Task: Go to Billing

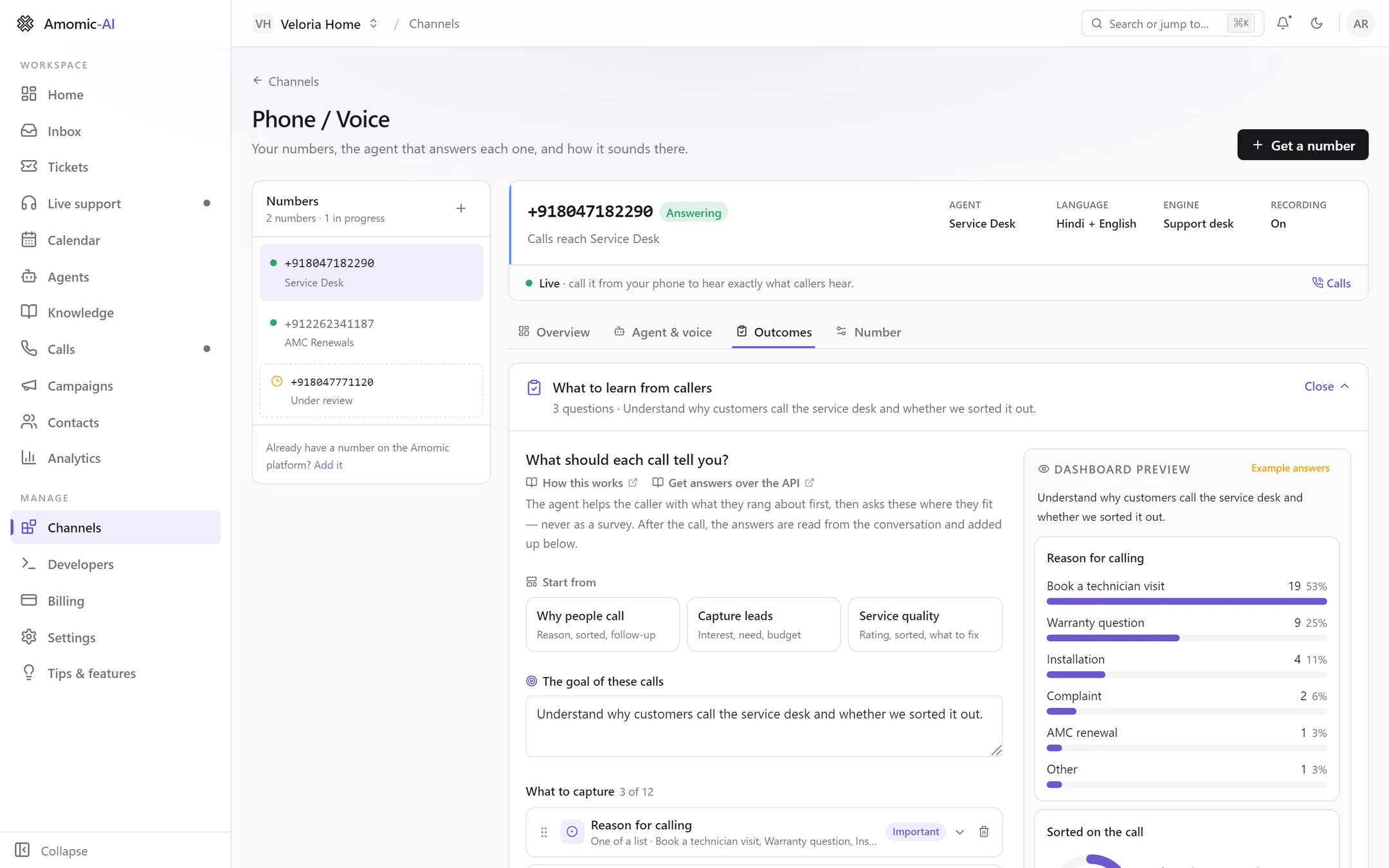Action: [116, 601]
